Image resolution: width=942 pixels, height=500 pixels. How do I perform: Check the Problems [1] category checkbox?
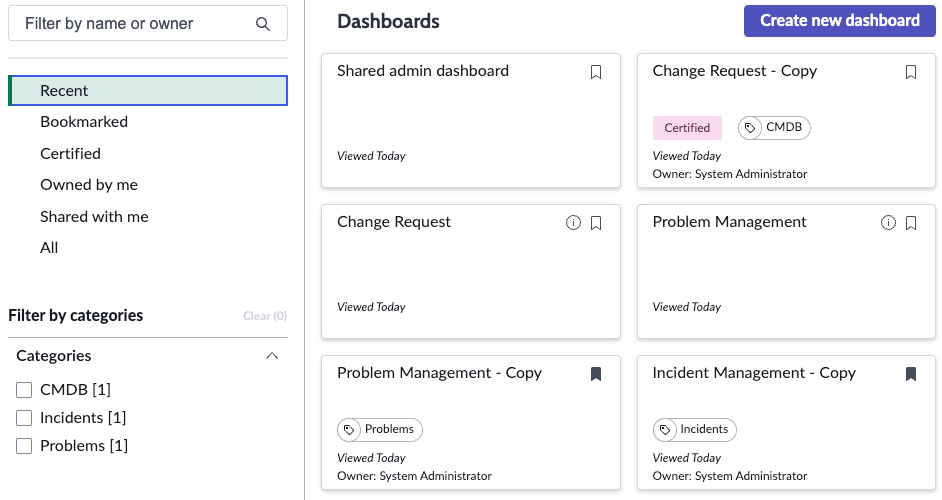click(x=24, y=446)
